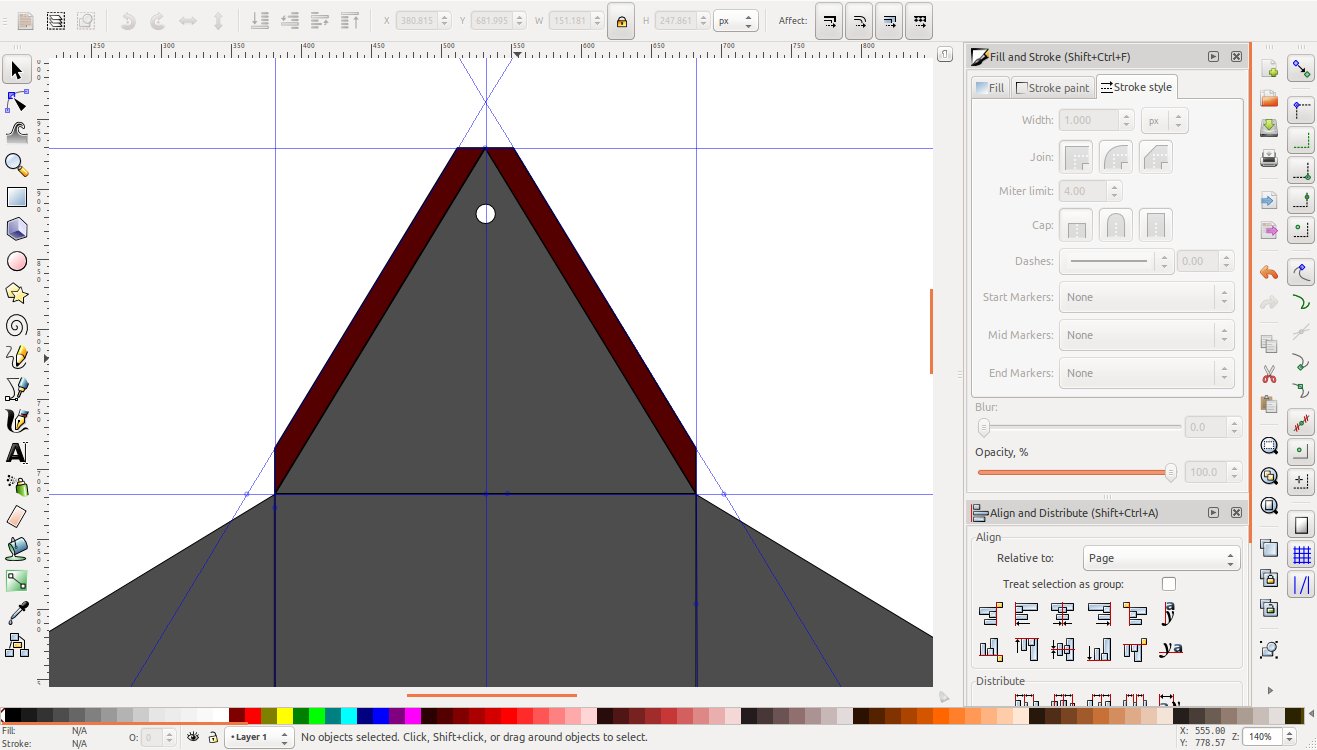1317x750 pixels.
Task: Iconify the Fill and Stroke panel
Action: (1214, 57)
